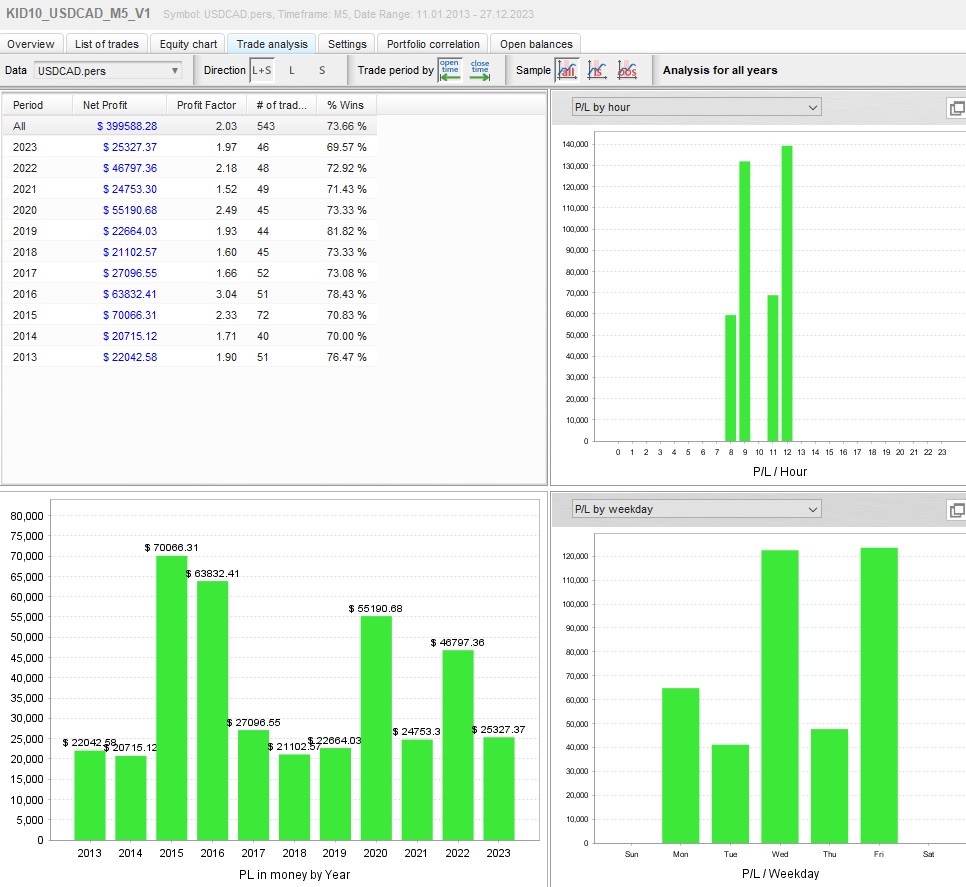
Task: Select the 'all' sample icon
Action: click(567, 70)
